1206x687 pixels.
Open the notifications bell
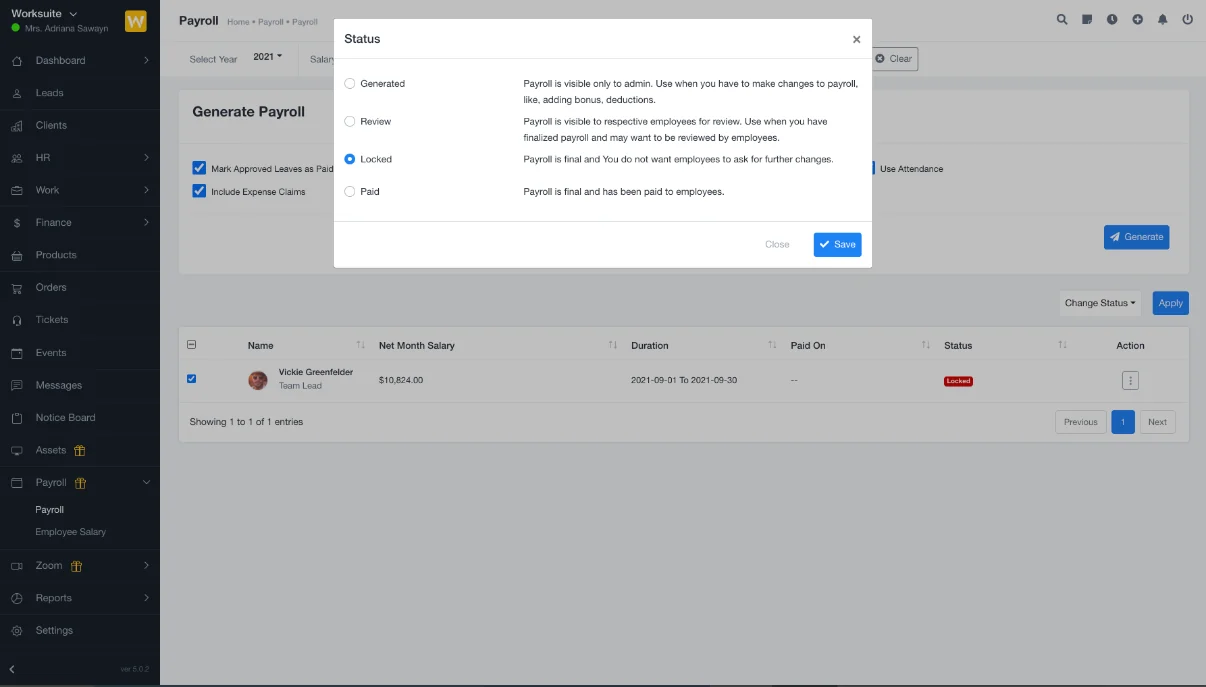1162,19
